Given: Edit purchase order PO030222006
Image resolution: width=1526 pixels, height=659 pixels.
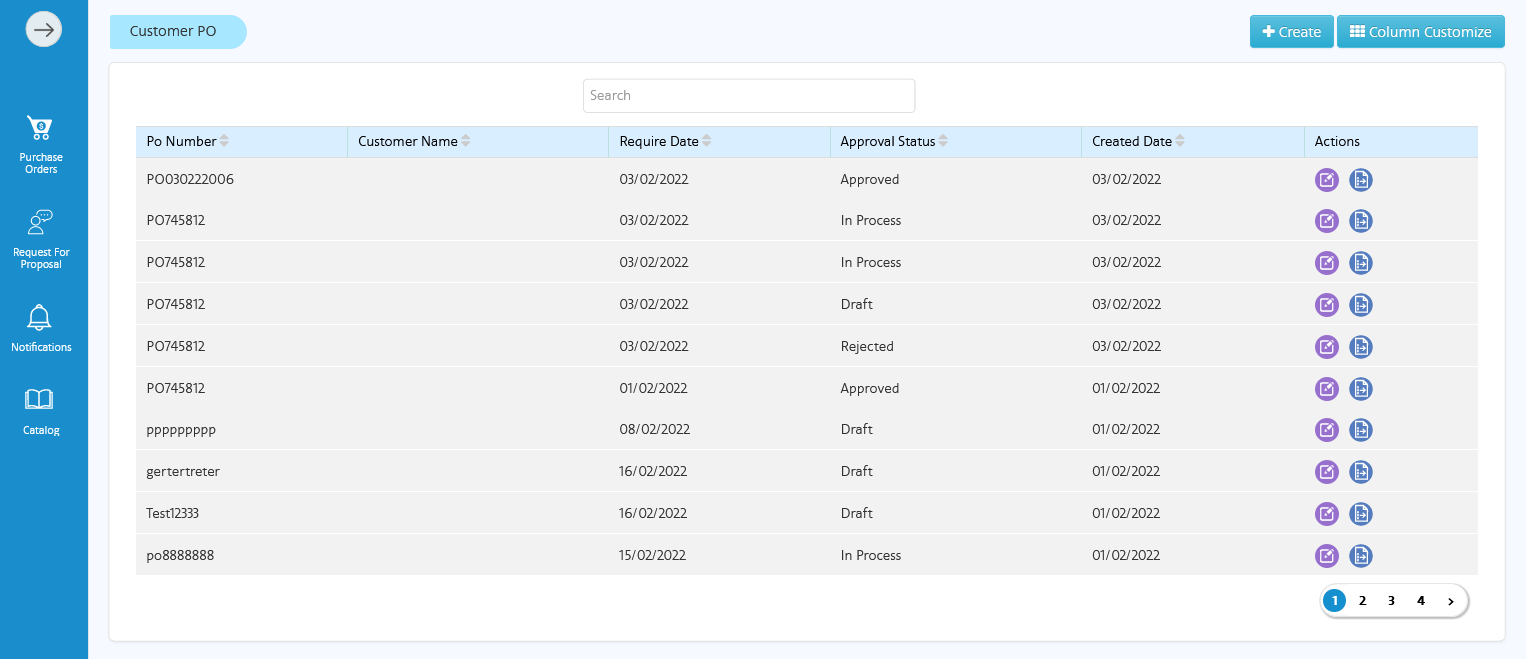Looking at the screenshot, I should pyautogui.click(x=1326, y=180).
